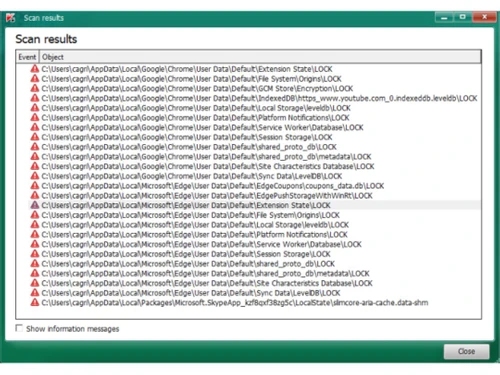Click warning icon for EdgeCoupons\coupons_data.db\LOCK row

pos(35,185)
